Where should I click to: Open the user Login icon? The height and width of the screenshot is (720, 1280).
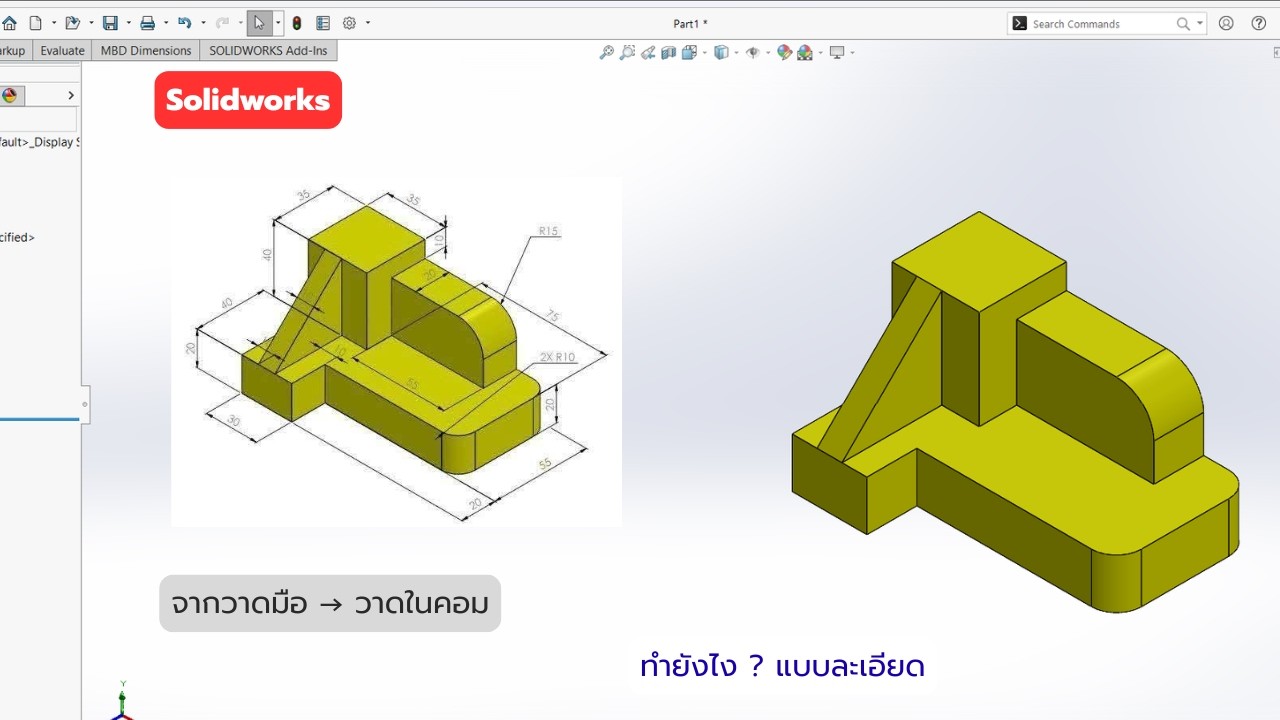(1226, 23)
